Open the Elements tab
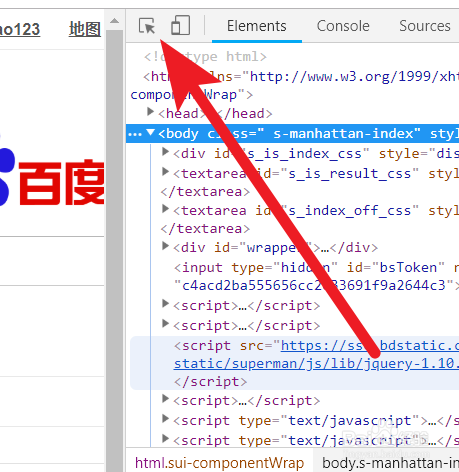The image size is (459, 472). (x=257, y=26)
